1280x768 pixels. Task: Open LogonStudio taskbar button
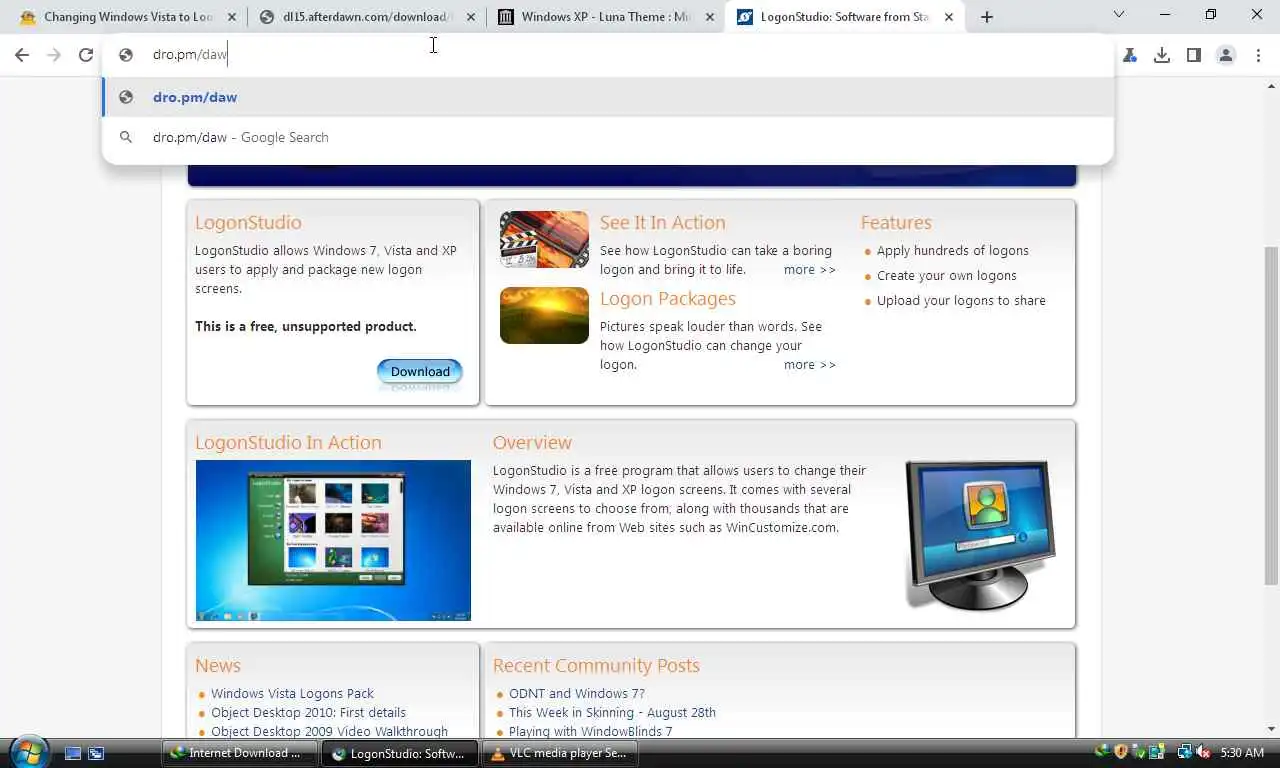402,753
